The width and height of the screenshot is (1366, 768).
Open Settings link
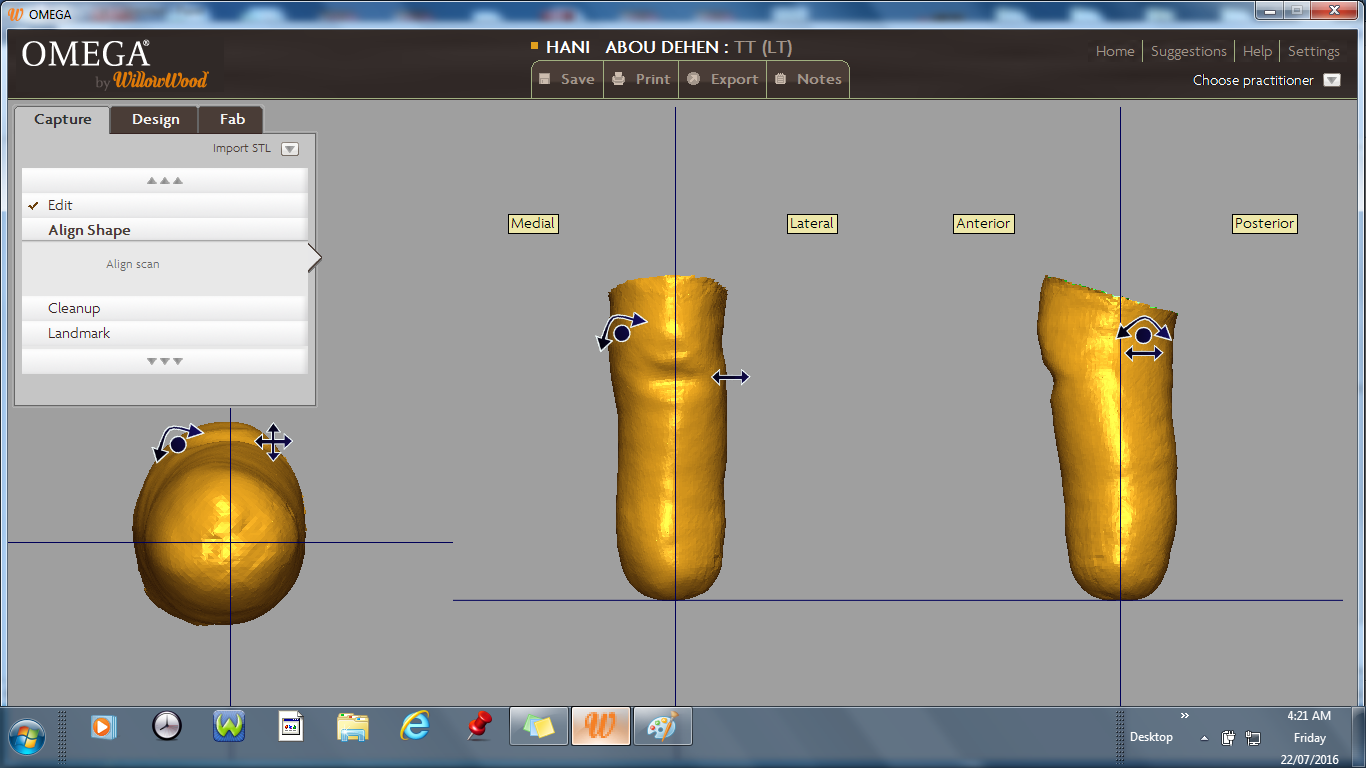click(x=1313, y=51)
